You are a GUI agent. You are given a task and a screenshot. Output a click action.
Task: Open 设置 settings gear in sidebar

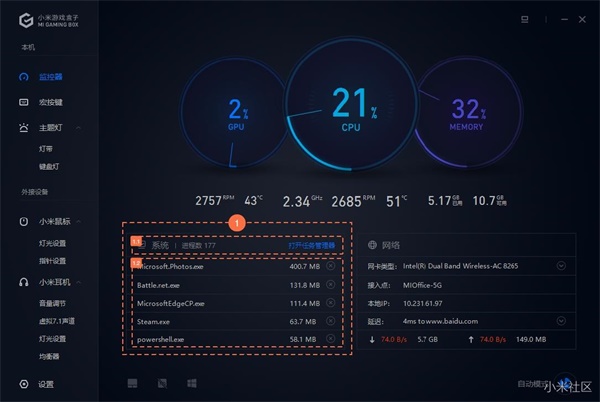pyautogui.click(x=24, y=384)
